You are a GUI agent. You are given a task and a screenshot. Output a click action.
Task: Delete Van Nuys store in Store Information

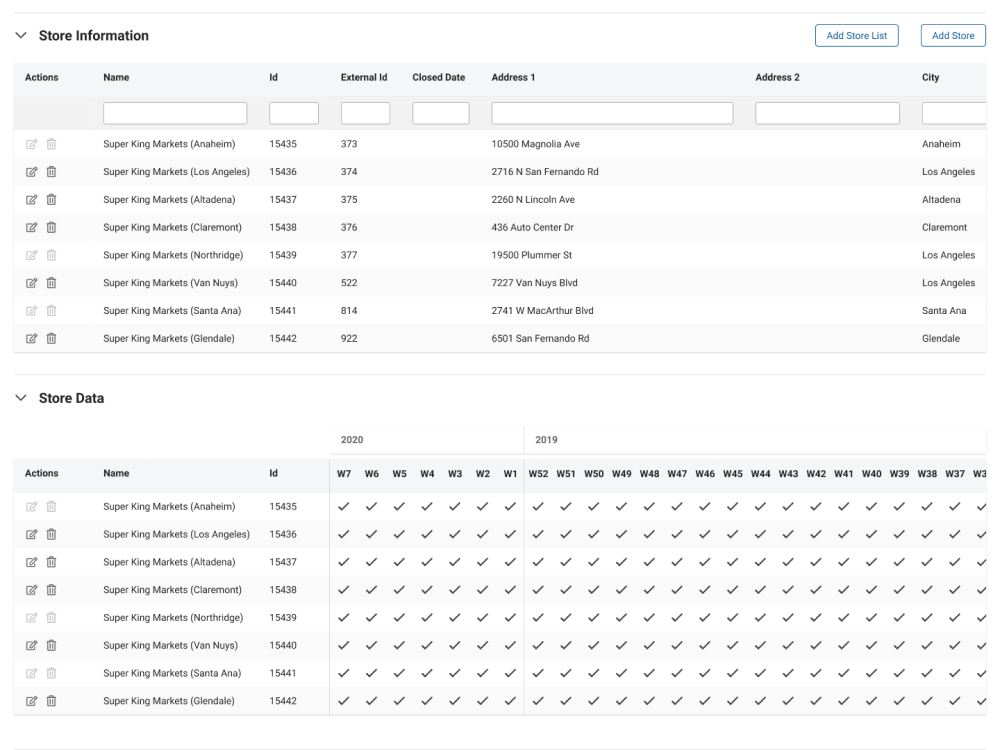[x=52, y=283]
